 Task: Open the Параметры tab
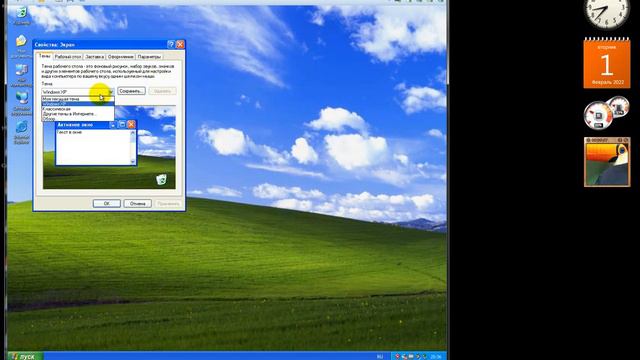pos(149,57)
